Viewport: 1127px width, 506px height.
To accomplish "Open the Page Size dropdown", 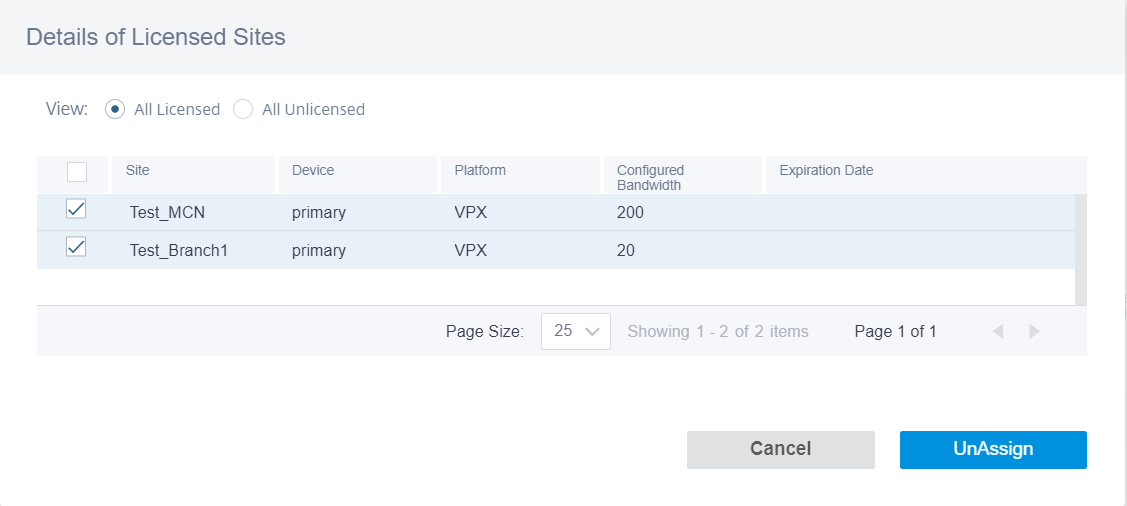I will [576, 331].
